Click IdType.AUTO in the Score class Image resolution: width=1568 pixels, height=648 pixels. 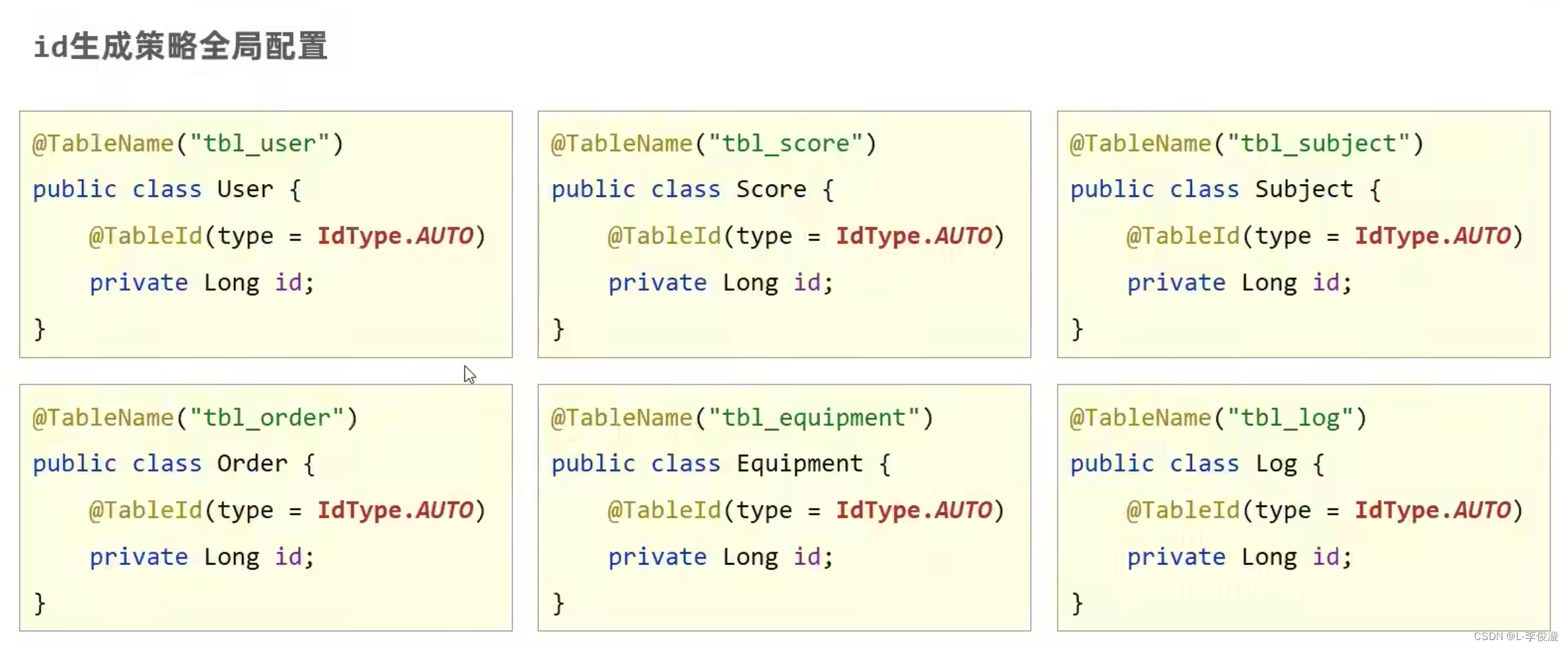click(x=914, y=236)
